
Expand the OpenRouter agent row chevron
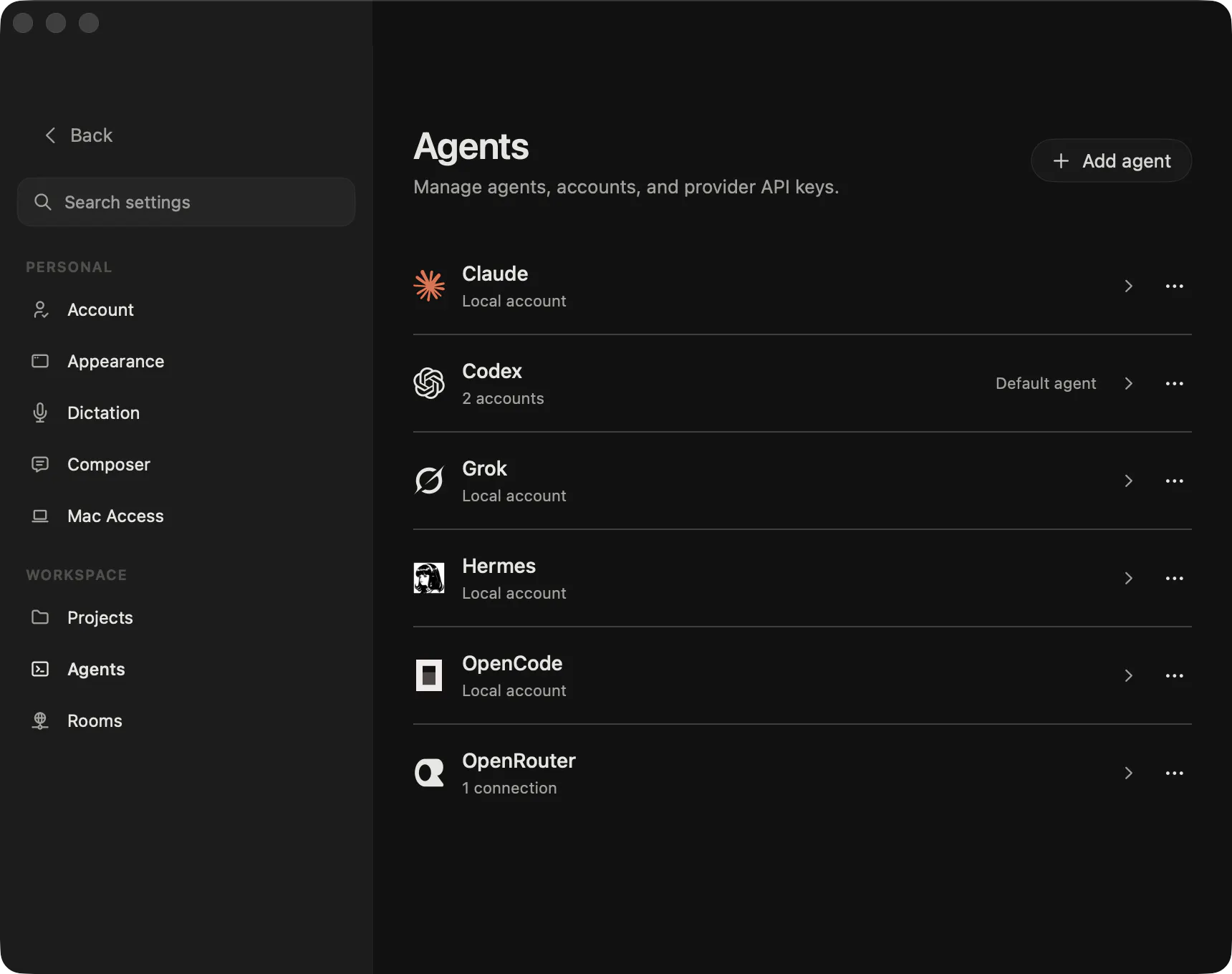[x=1129, y=773]
